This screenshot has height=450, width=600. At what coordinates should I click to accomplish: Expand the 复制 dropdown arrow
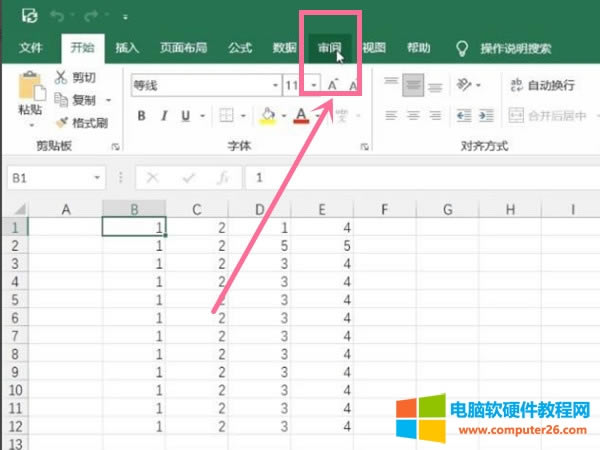[x=109, y=100]
